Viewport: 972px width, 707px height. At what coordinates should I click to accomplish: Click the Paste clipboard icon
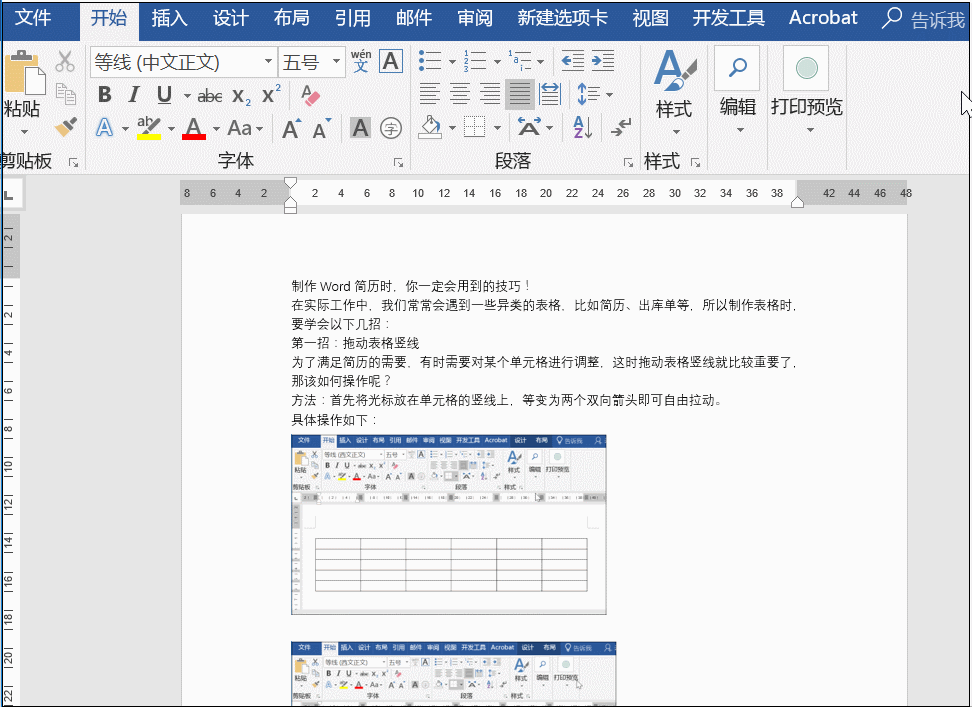point(24,72)
